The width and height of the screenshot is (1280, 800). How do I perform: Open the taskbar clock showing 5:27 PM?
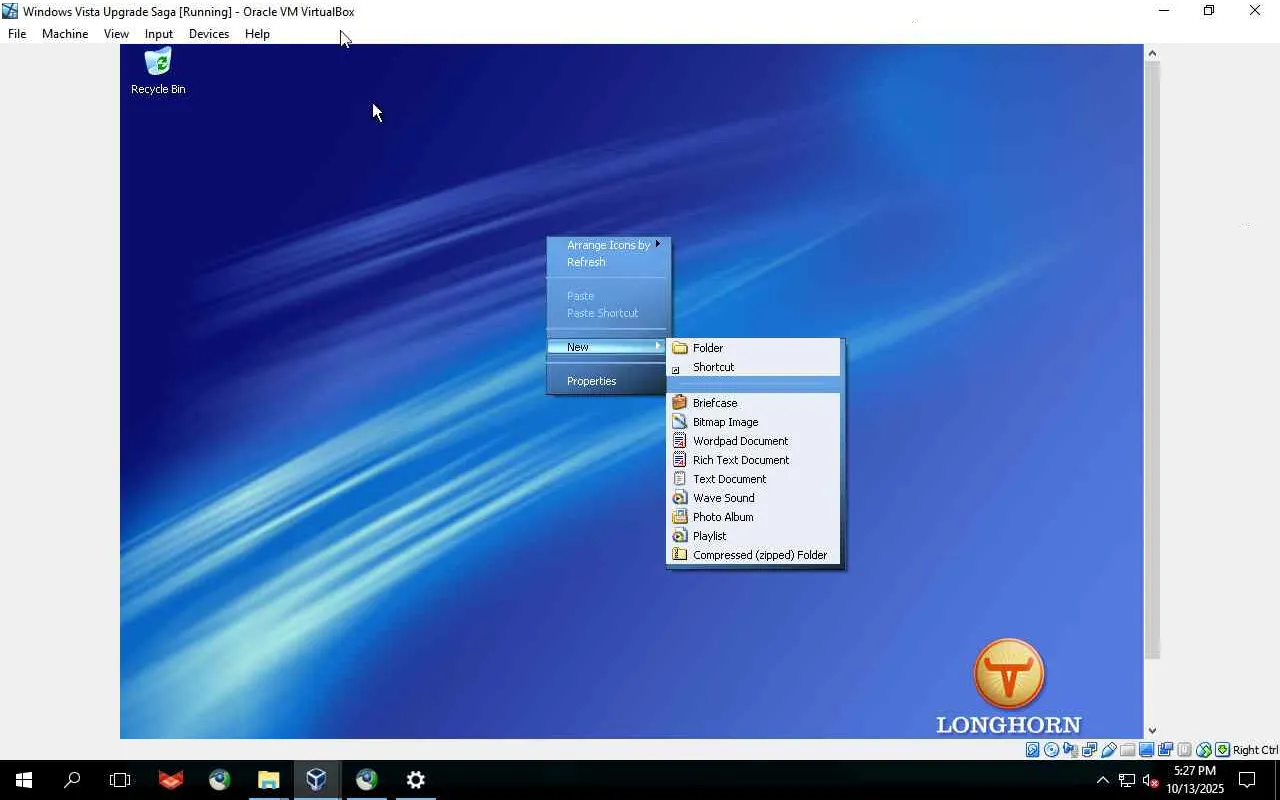click(x=1194, y=780)
